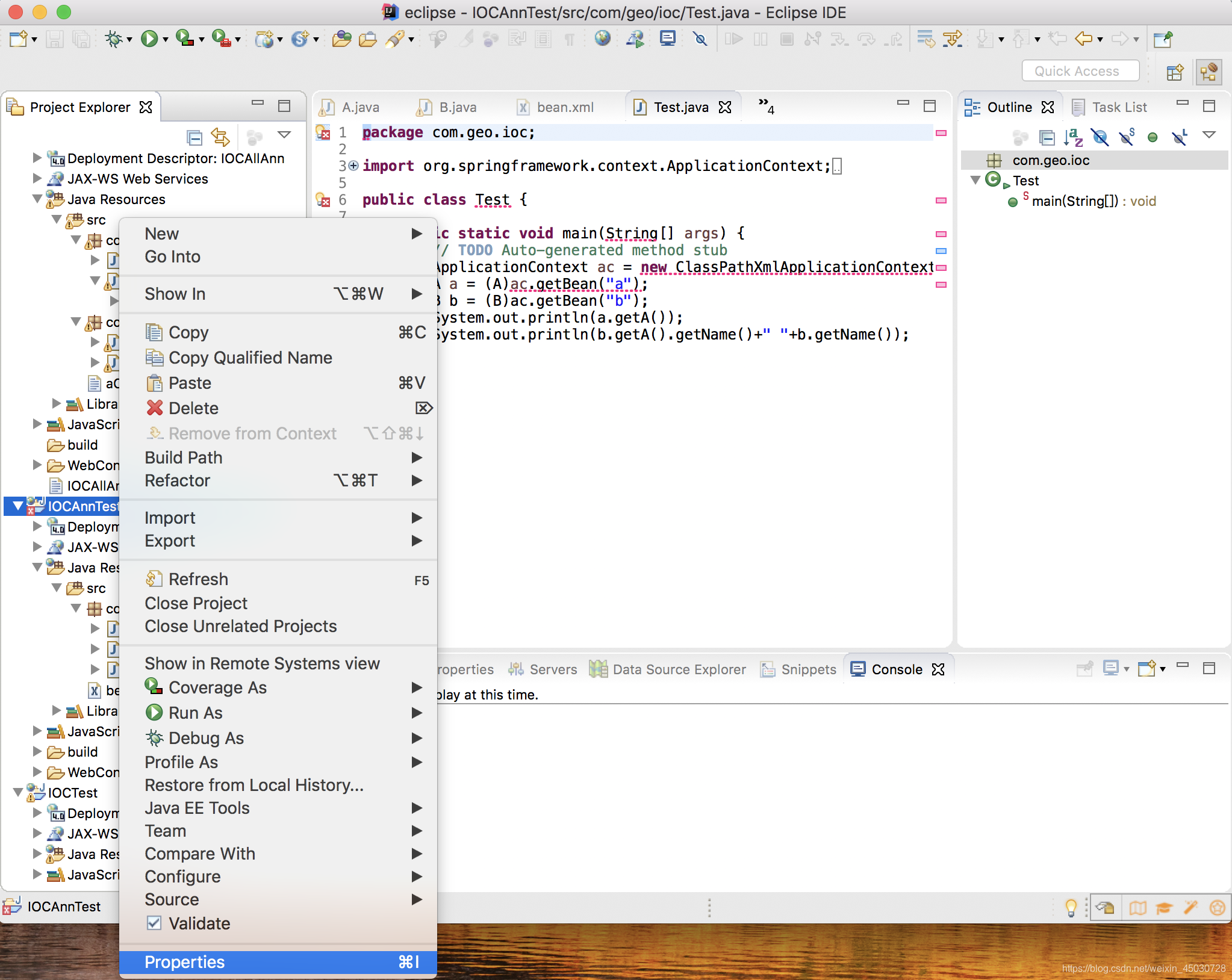1232x980 pixels.
Task: Choose Refresh from context menu
Action: click(278, 579)
